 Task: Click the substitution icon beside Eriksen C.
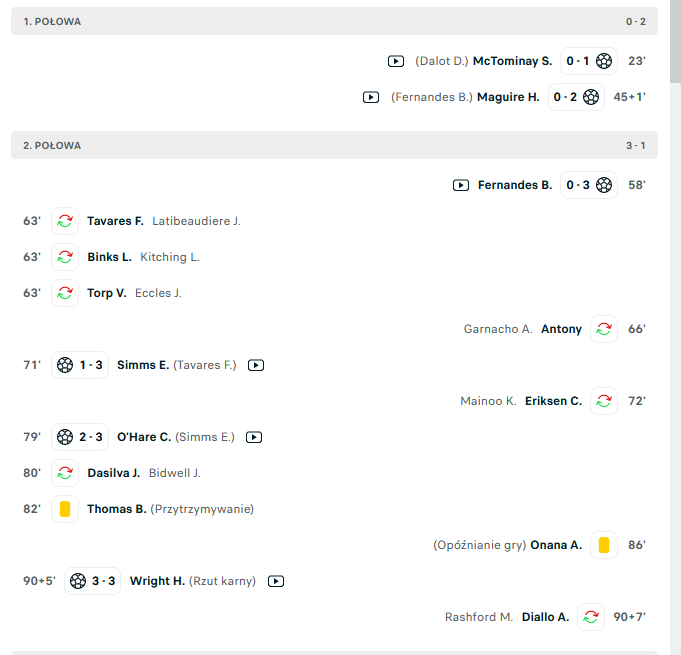coord(604,401)
